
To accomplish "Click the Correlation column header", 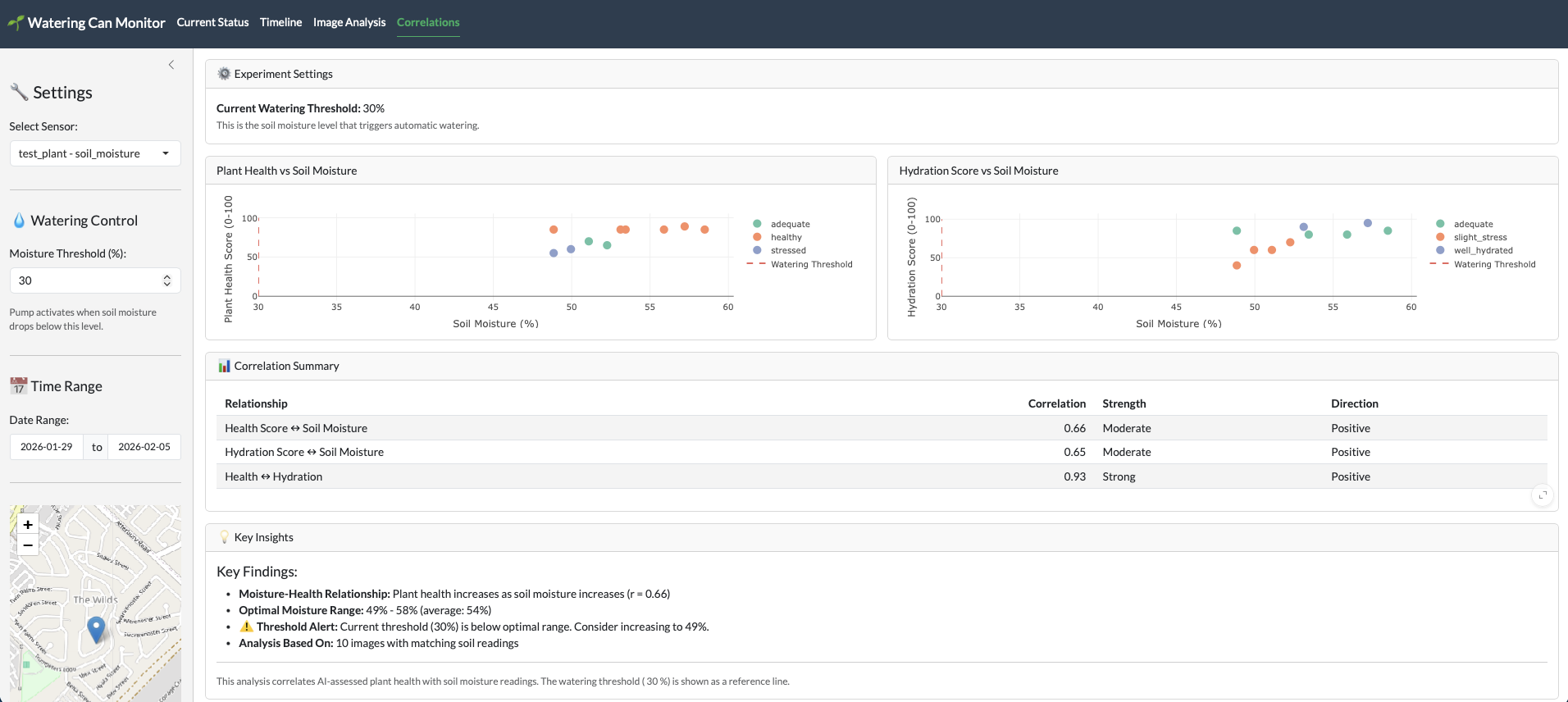I will coord(1056,403).
